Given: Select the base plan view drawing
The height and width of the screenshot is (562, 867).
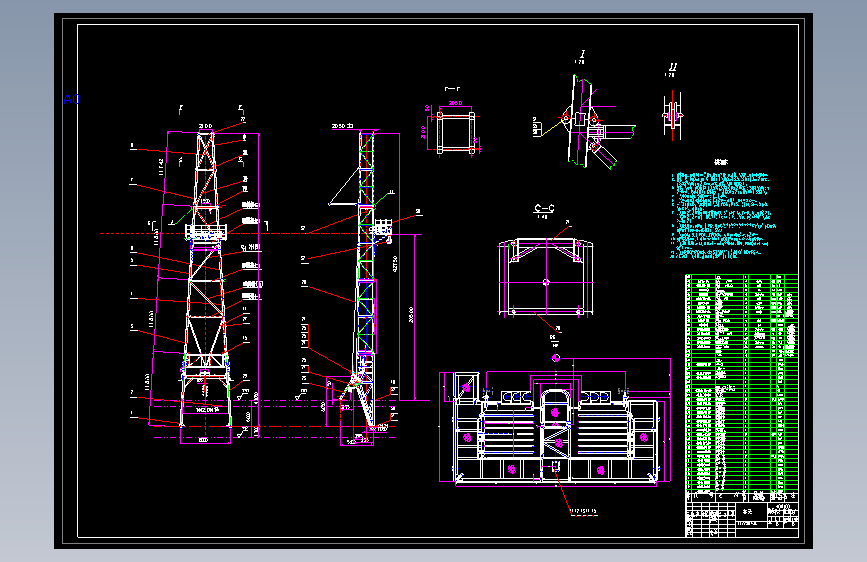Looking at the screenshot, I should tap(555, 429).
